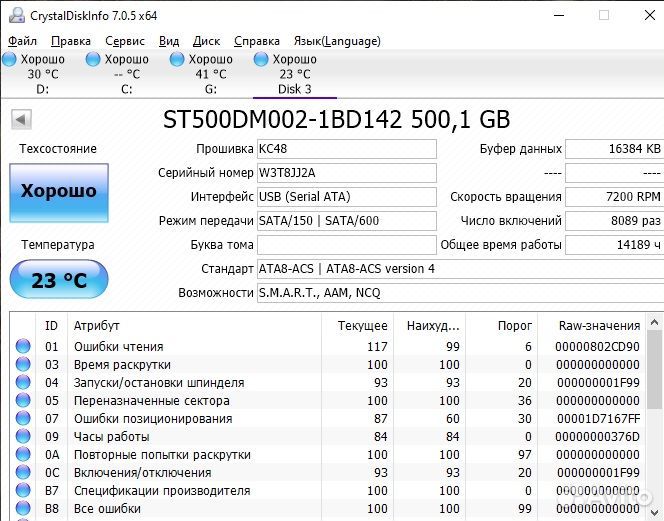Select disk D: at 30 °C
This screenshot has height=521, width=664.
point(42,74)
